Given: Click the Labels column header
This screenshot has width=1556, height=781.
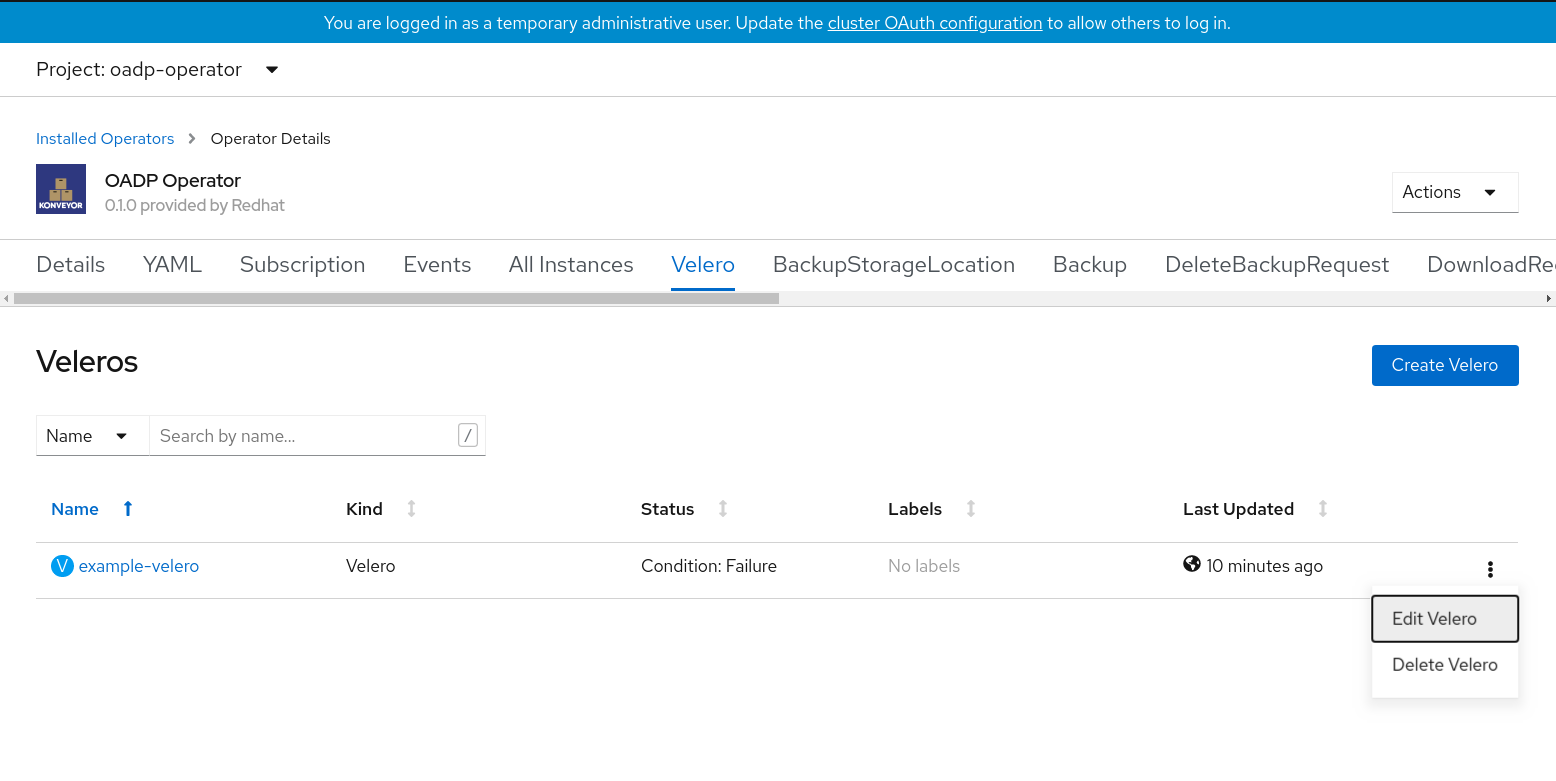Looking at the screenshot, I should 915,508.
